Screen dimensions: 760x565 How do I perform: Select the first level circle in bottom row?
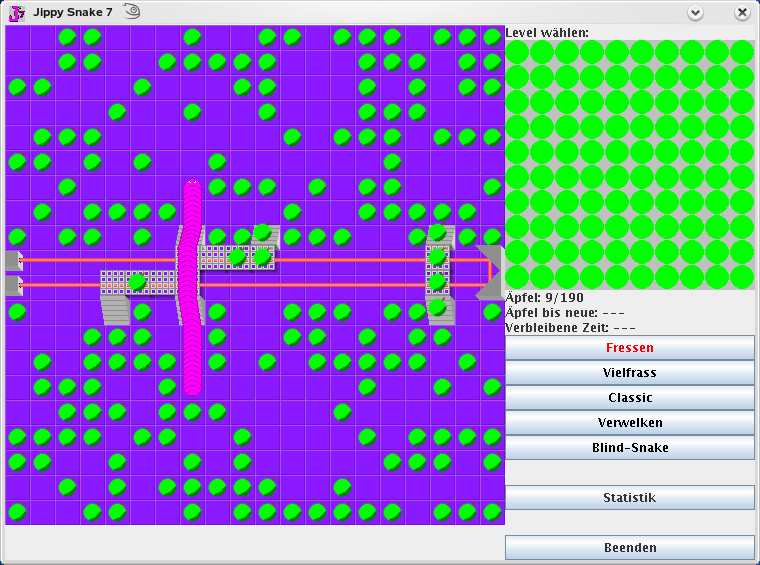tap(517, 277)
